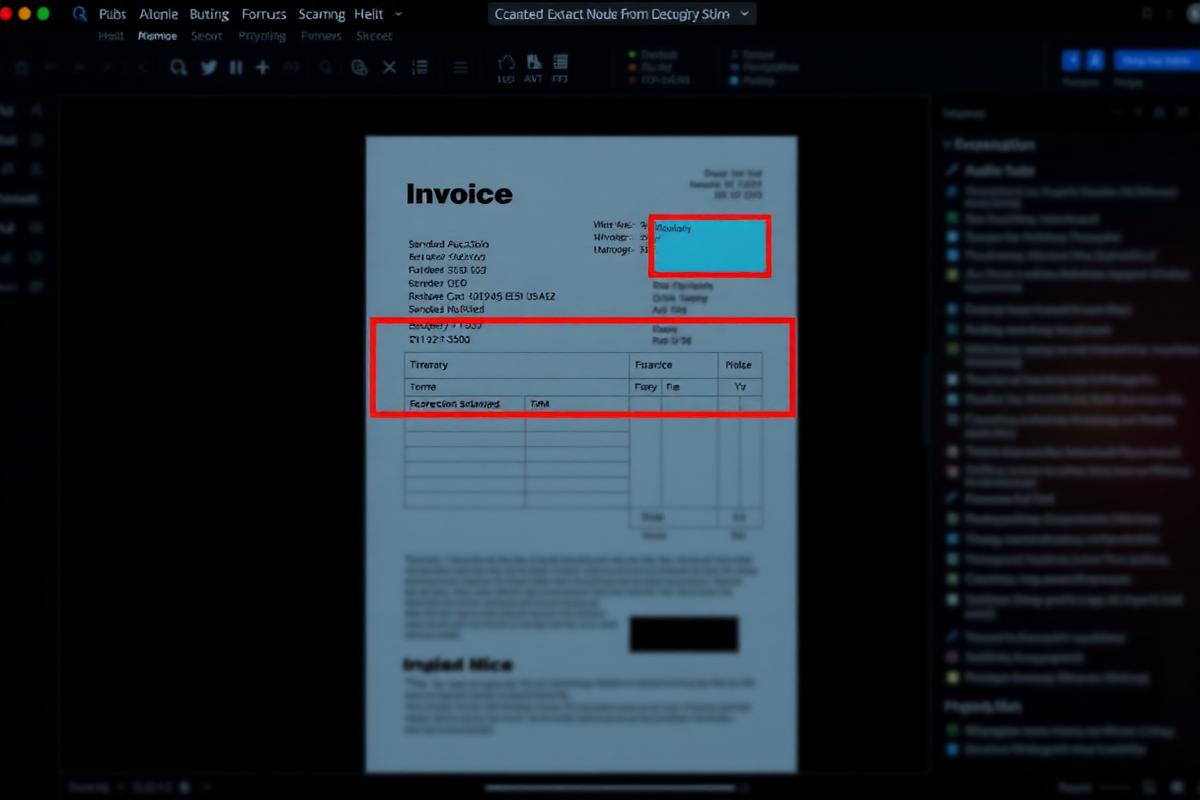Viewport: 1200px width, 800px height.
Task: Expand the chevron after the Helit menu
Action: pyautogui.click(x=399, y=14)
